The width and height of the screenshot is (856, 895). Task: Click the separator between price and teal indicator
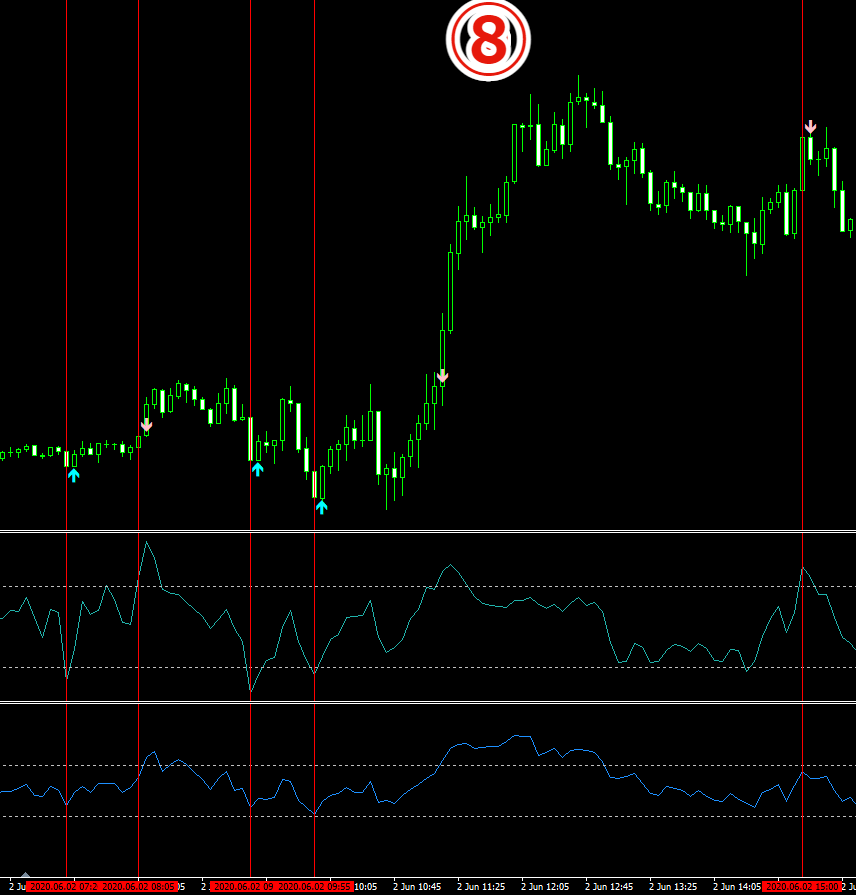(x=428, y=532)
